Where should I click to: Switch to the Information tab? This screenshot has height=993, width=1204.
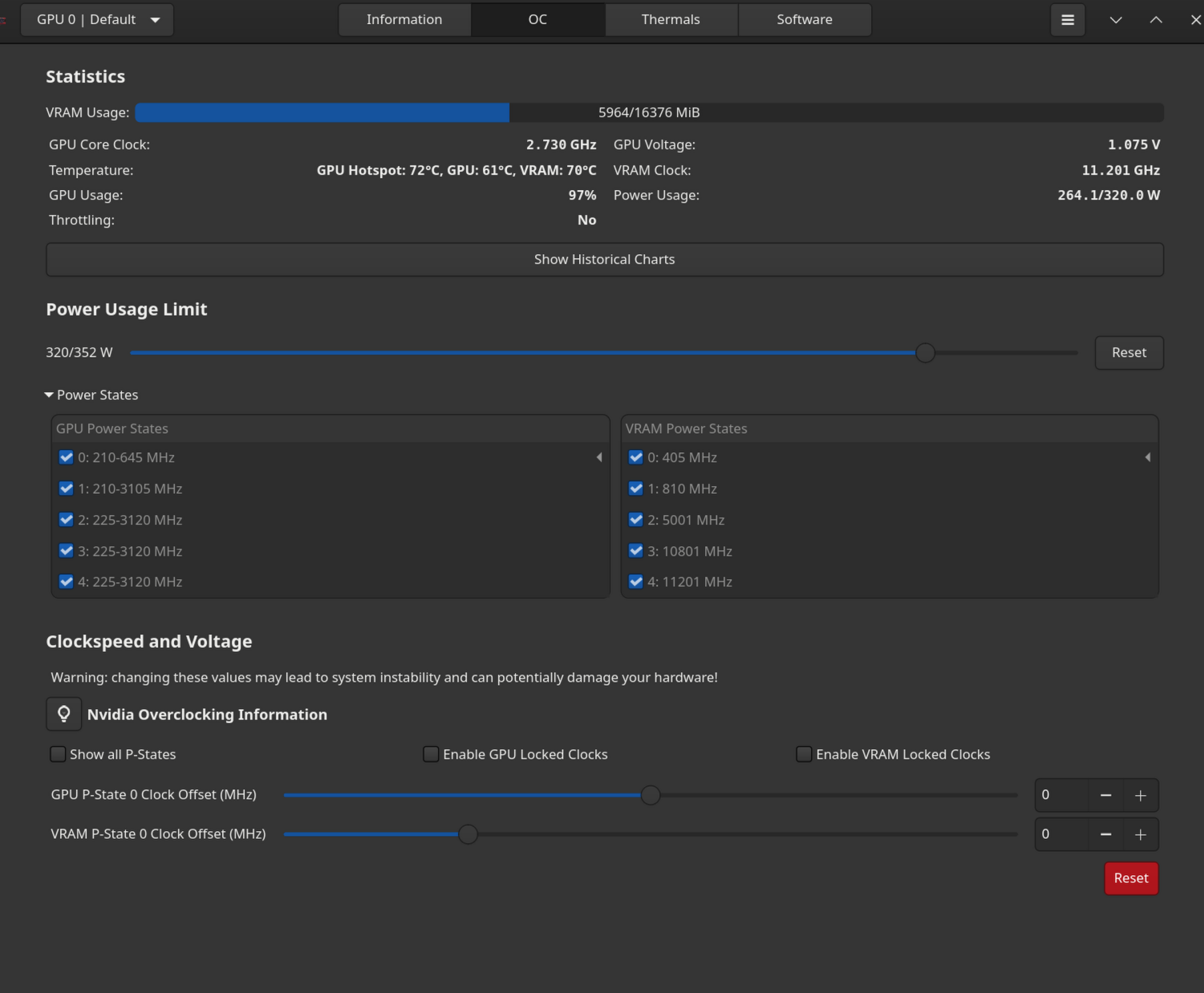coord(404,20)
